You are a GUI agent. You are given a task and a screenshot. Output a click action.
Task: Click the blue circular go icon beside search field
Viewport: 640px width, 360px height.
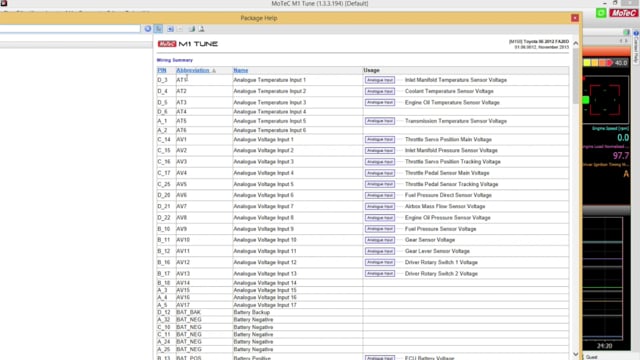tap(148, 29)
